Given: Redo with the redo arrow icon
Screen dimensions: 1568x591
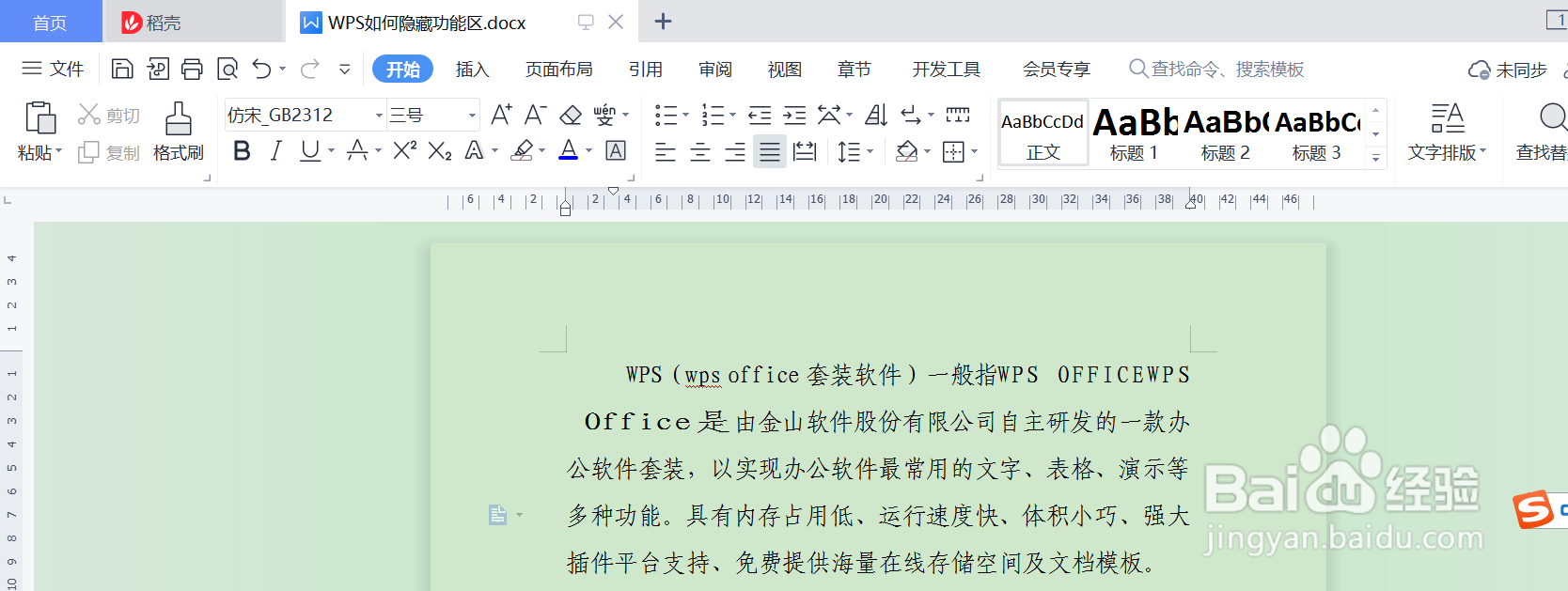Looking at the screenshot, I should [x=310, y=69].
